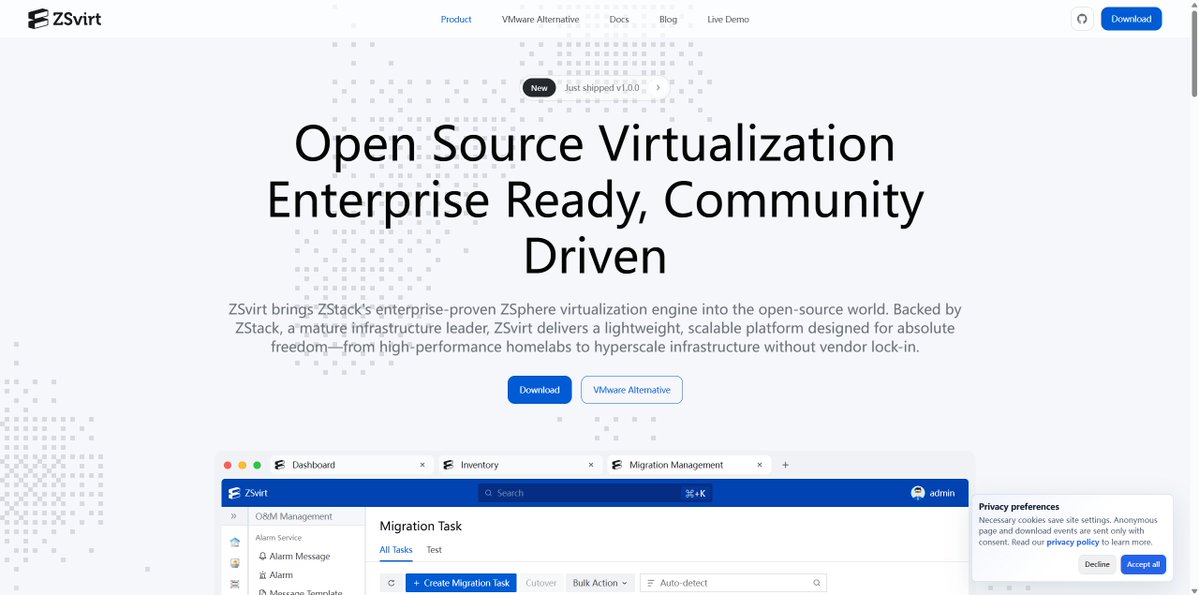The width and height of the screenshot is (1199, 595).
Task: Click the outlined VMware Alternative button
Action: coord(632,390)
